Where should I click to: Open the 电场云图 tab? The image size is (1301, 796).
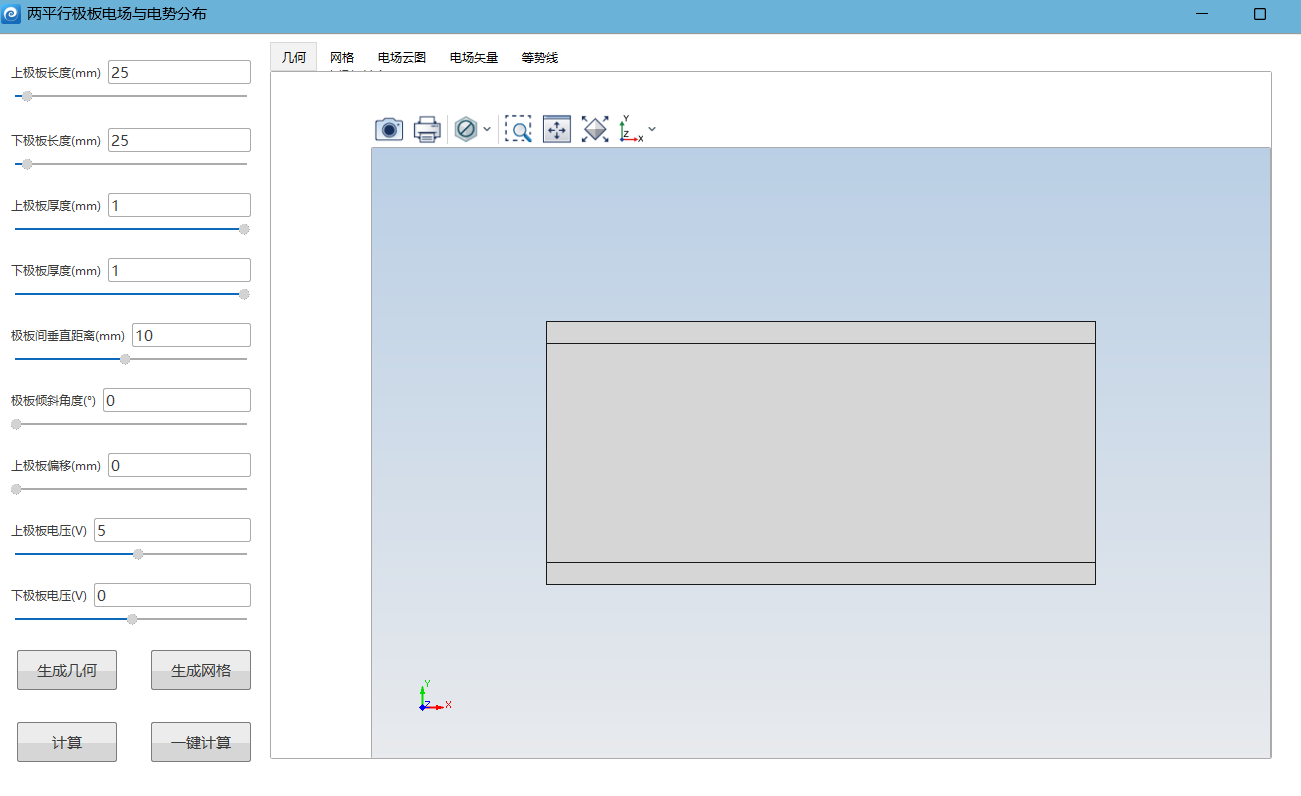point(402,57)
